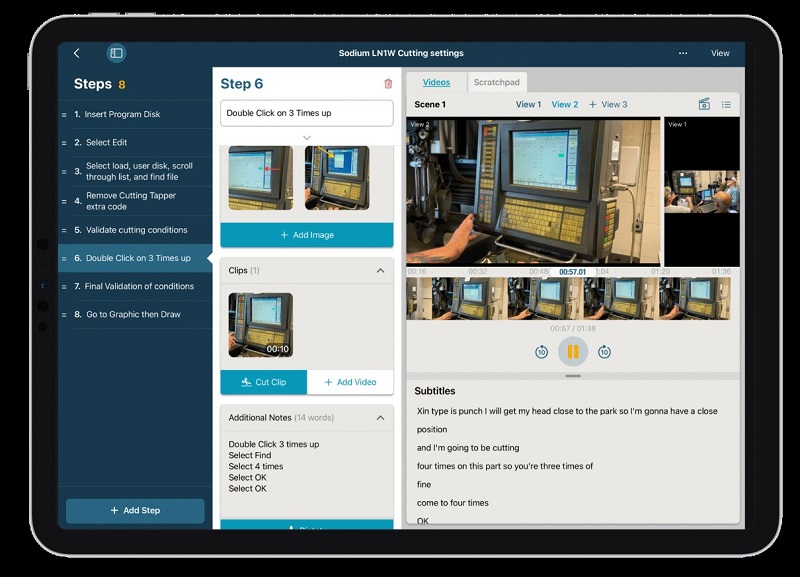Pause the video playback

coord(573,352)
